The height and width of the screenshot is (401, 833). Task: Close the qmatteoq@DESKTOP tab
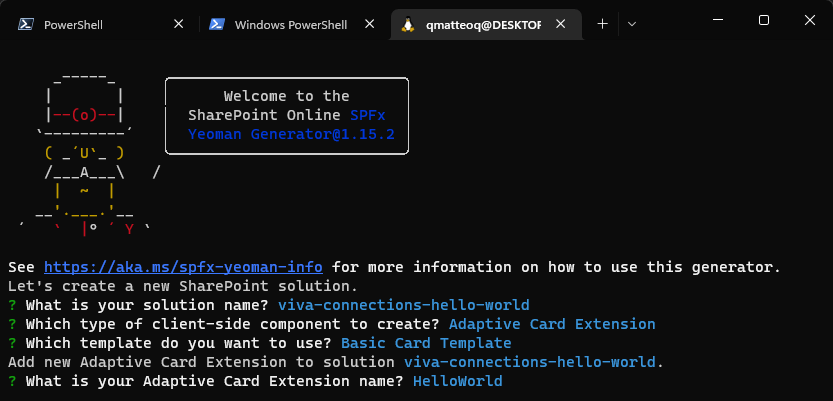(563, 25)
